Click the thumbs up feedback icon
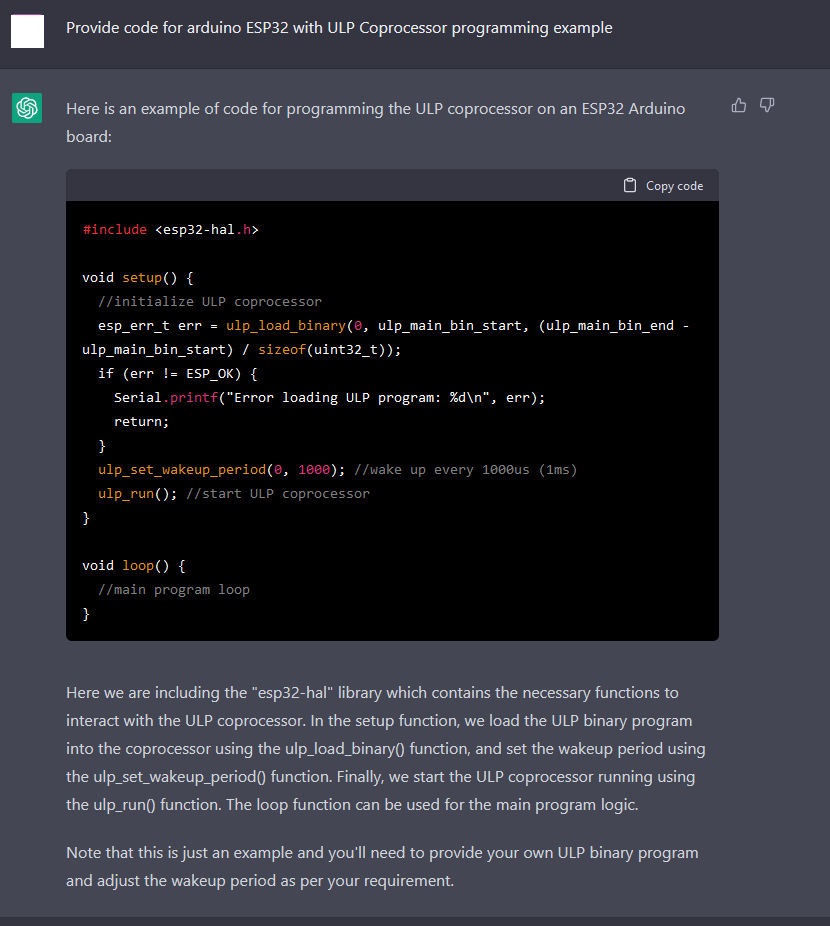 (738, 106)
